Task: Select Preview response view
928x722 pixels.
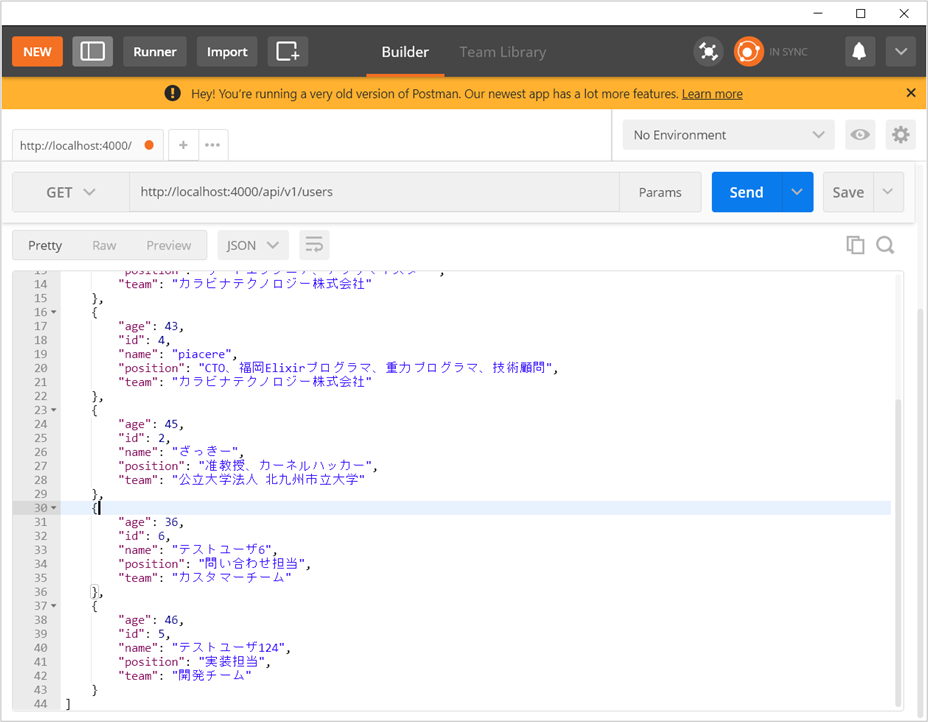Action: click(x=169, y=246)
